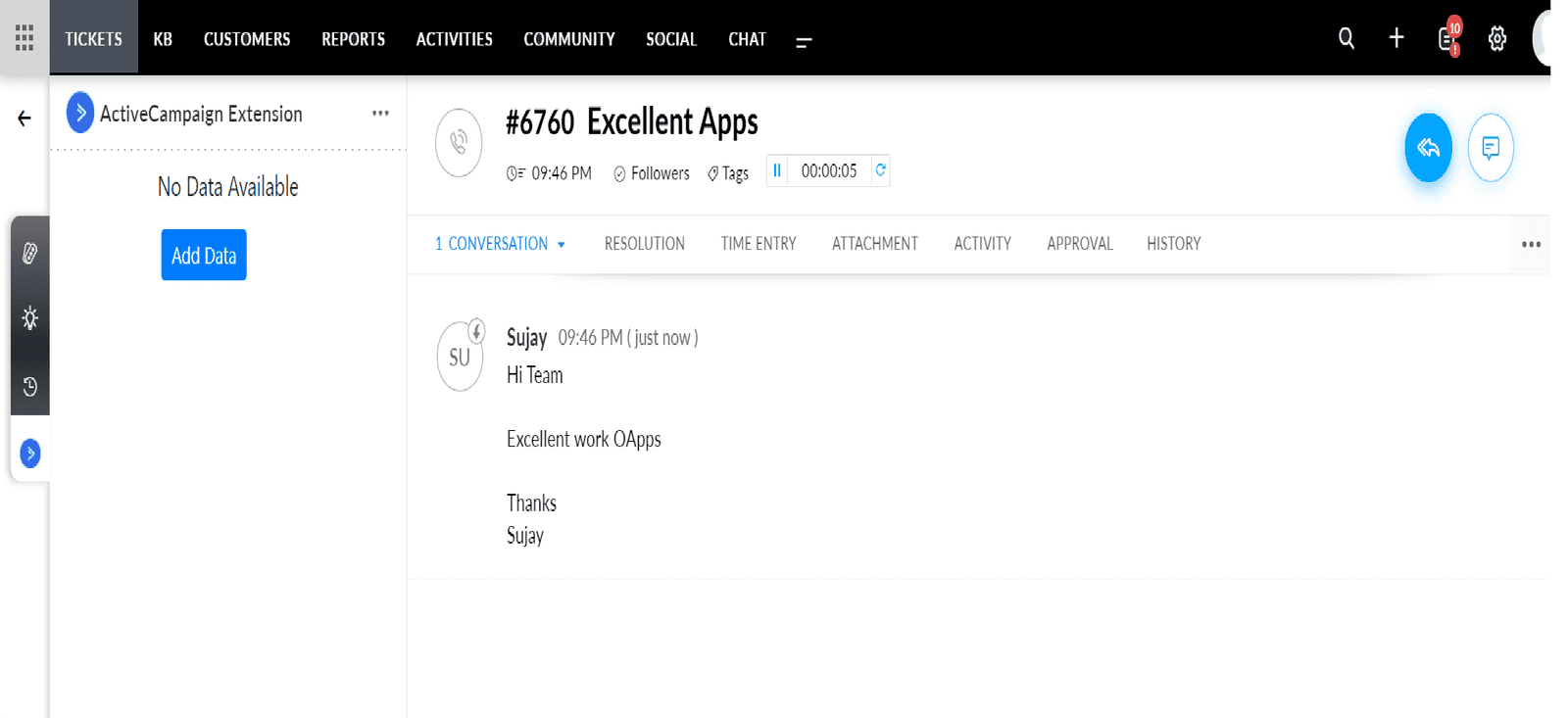Open the Chat module
Viewport: 1568px width, 718px height.
[x=747, y=39]
